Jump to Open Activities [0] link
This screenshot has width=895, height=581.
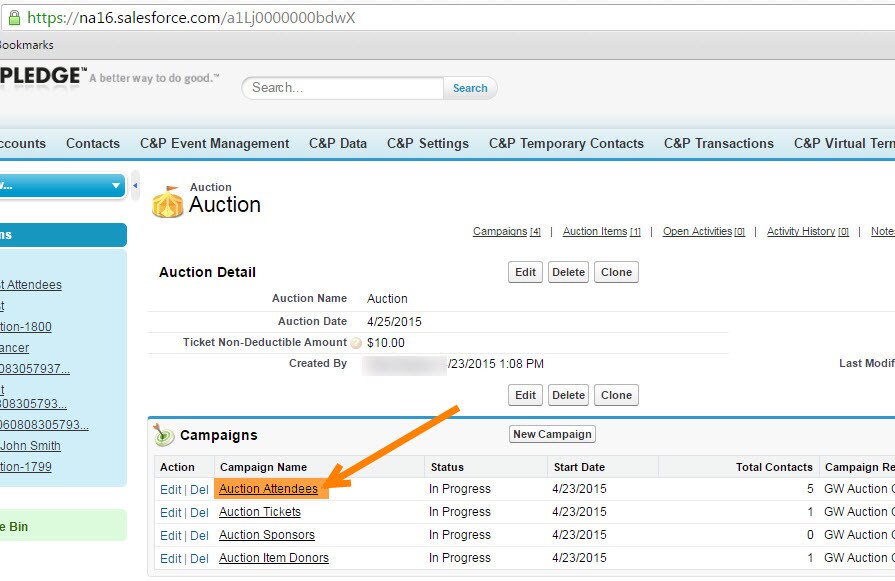click(704, 231)
